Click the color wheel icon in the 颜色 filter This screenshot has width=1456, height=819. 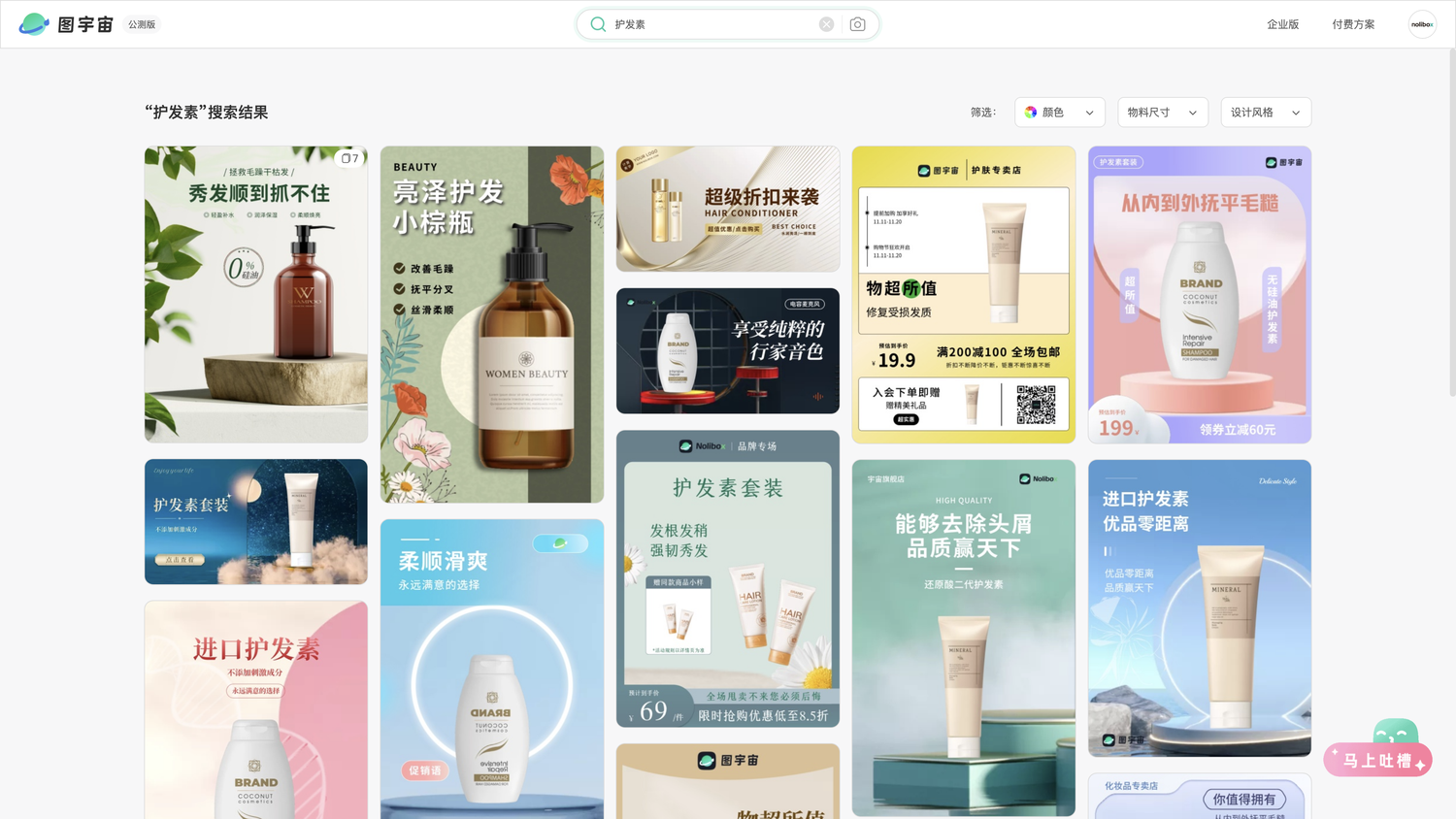coord(1031,113)
